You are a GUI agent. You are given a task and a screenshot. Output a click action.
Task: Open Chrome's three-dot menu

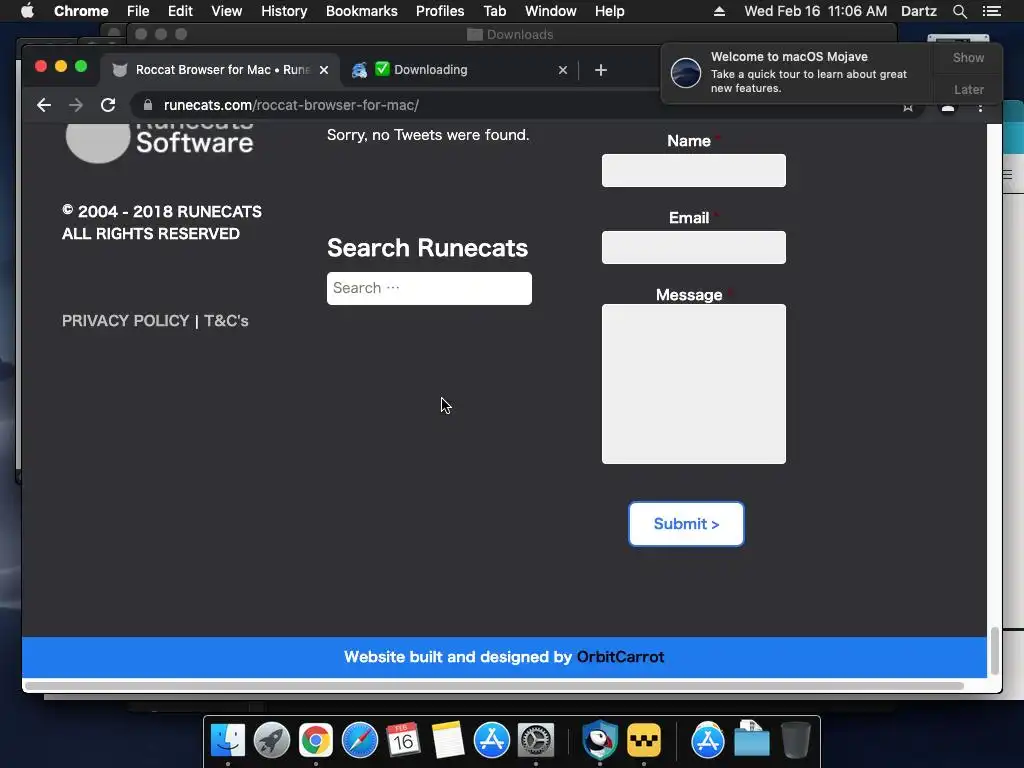pos(980,106)
